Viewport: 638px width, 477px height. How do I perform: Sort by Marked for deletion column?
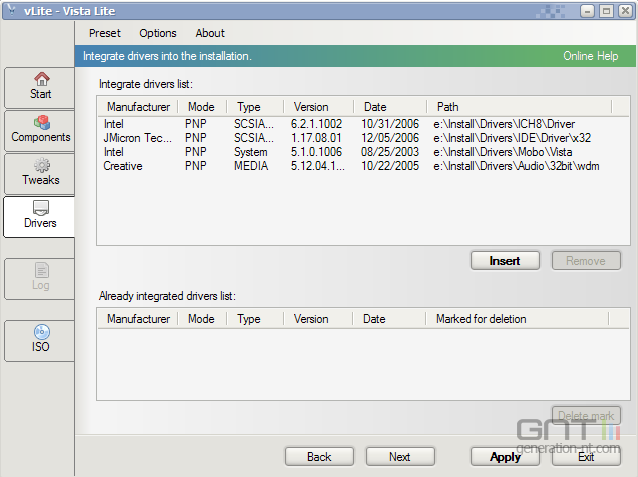tap(517, 319)
